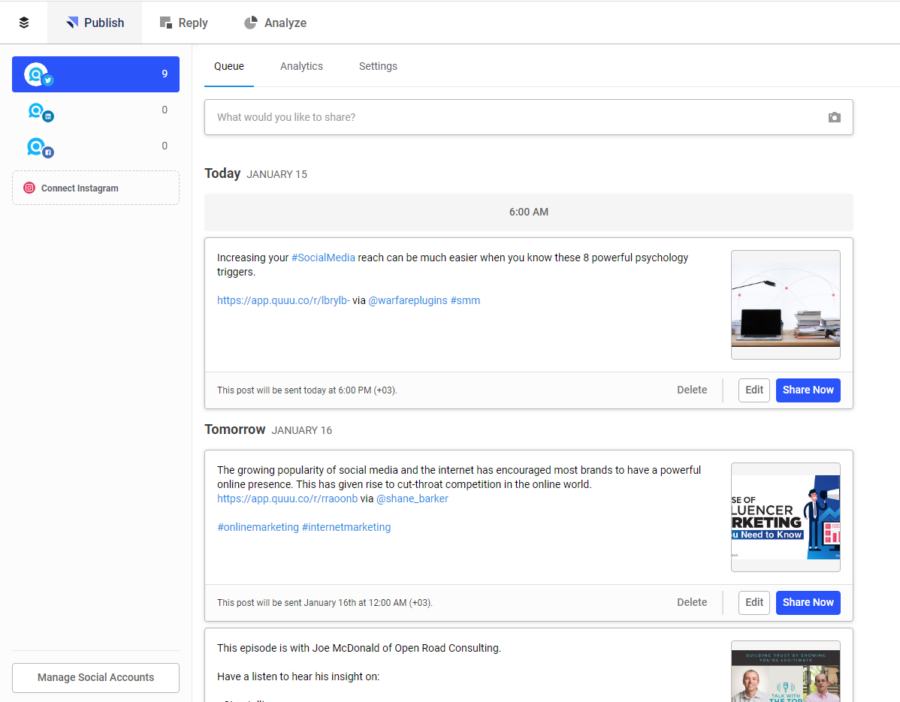Screen dimensions: 900x702
Task: Click the #smm hashtag
Action: click(x=465, y=300)
